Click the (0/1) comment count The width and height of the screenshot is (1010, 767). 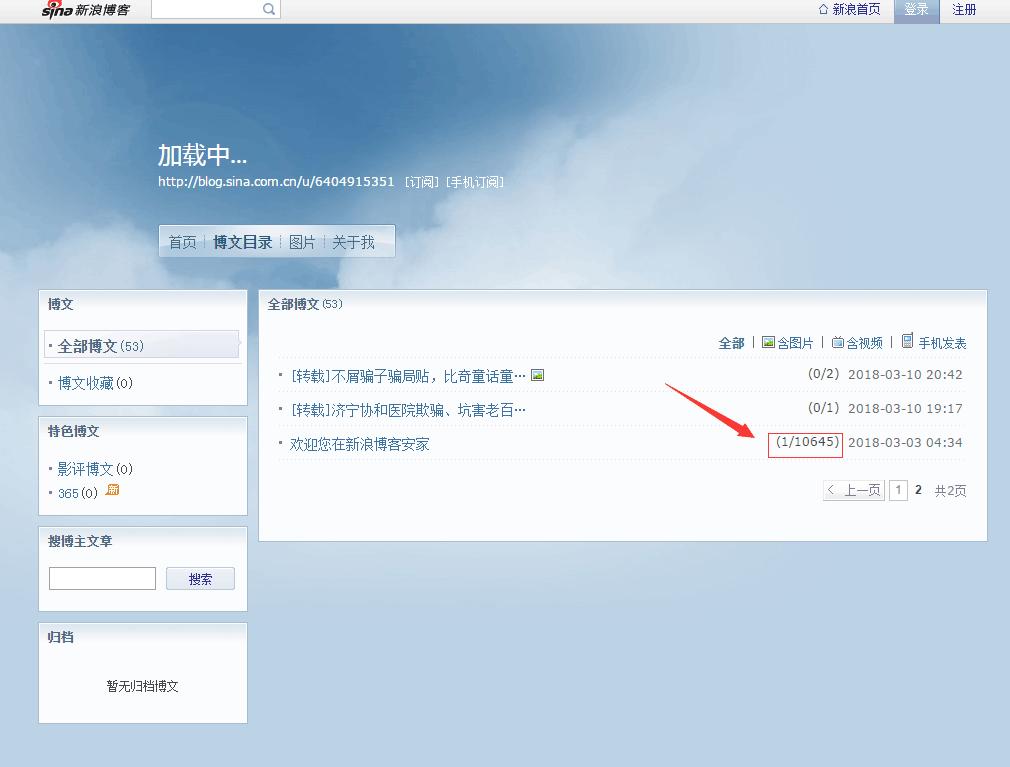click(824, 408)
